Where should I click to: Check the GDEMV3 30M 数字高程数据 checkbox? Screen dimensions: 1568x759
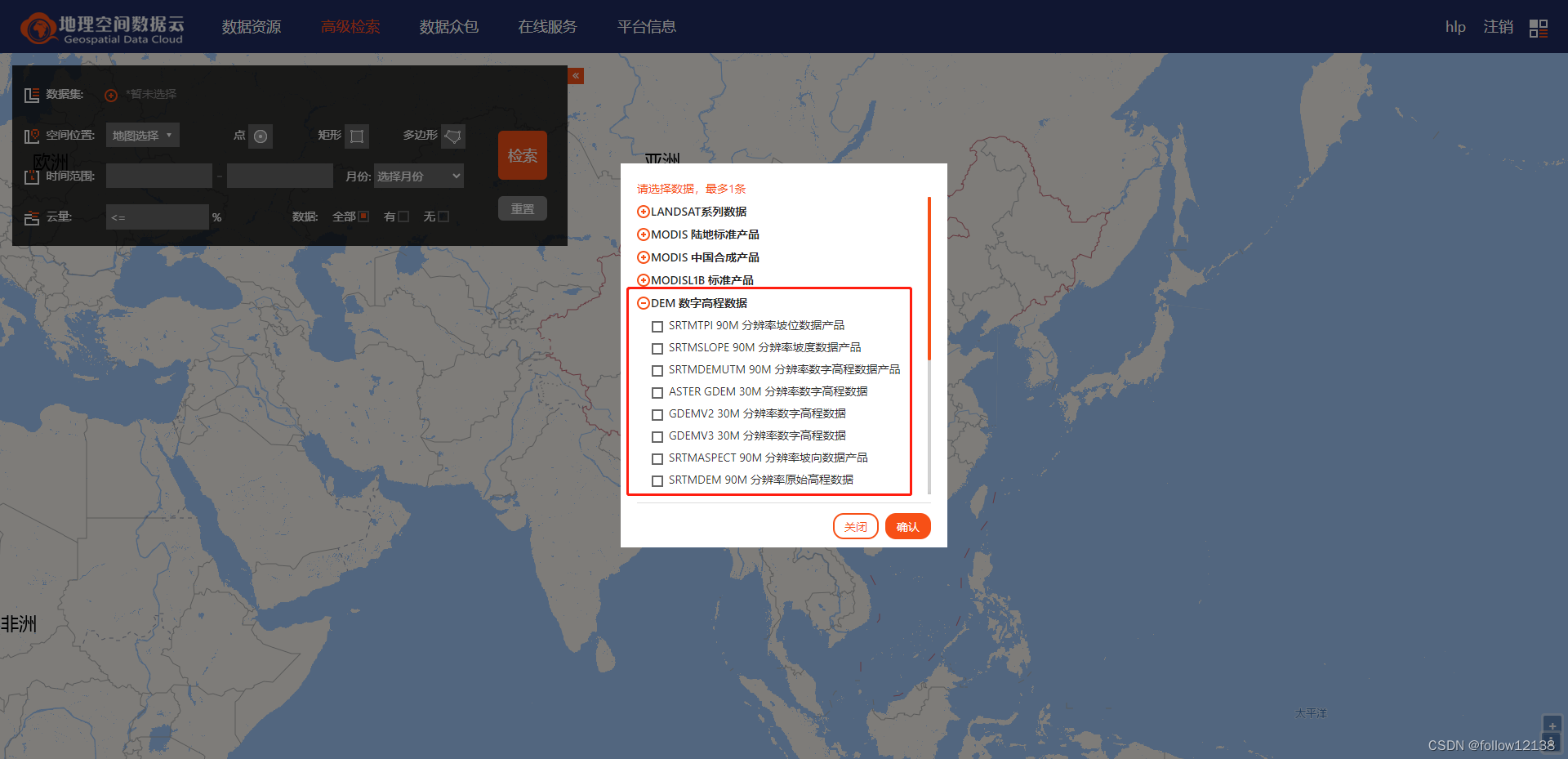657,436
